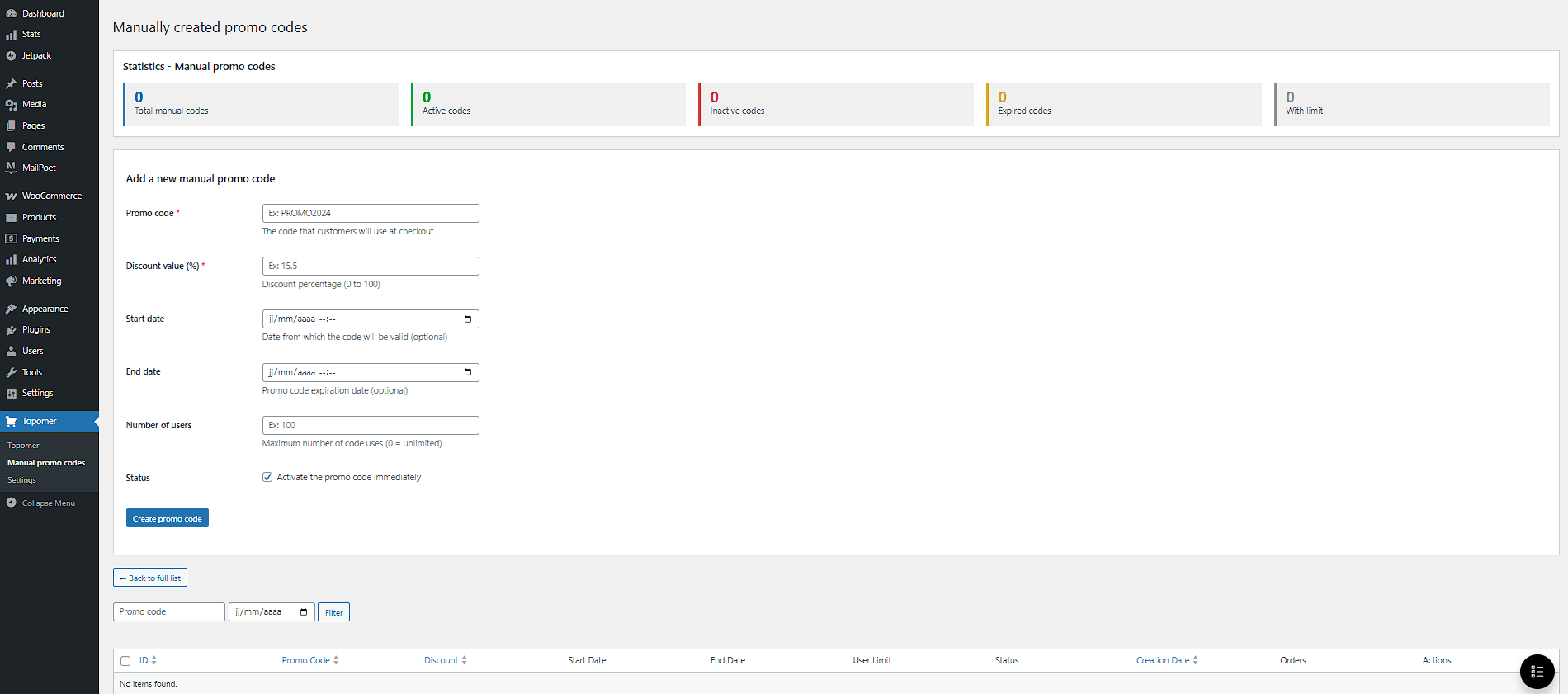Screen dimensions: 1568x694
Task: Click the Collapse Menu arrow icon
Action: [x=11, y=503]
